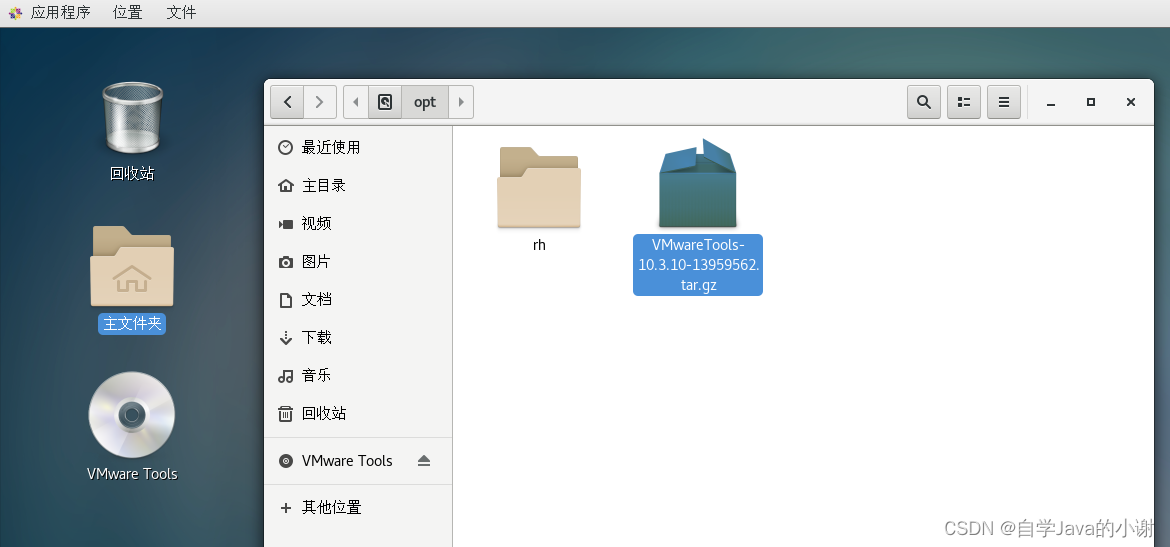Click the 回收站 label on the desktop
The image size is (1170, 547).
pos(132,173)
